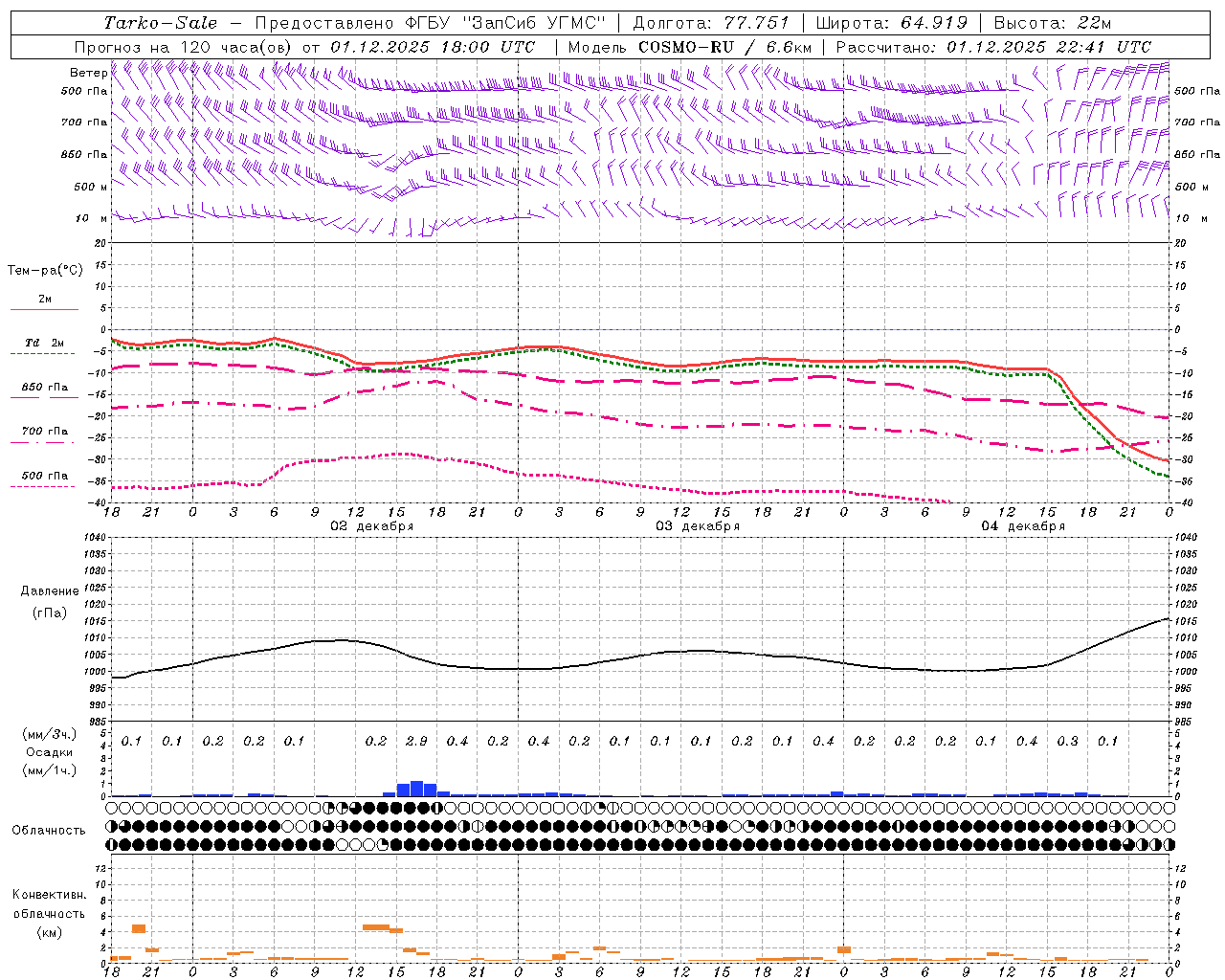1225x980 pixels.
Task: Click the 'Облачность' cloudiness label
Action: (49, 831)
